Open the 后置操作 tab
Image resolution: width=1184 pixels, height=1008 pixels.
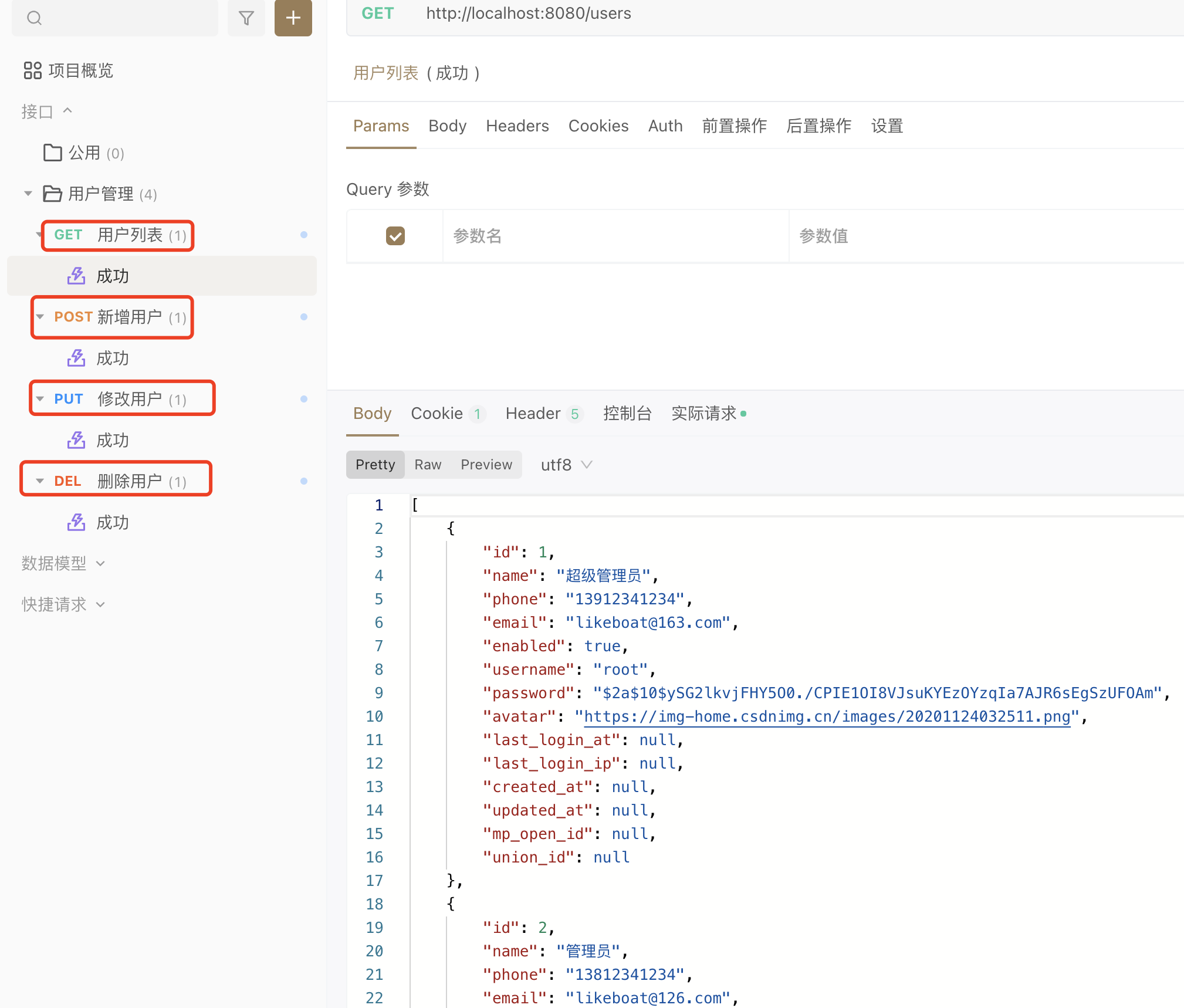pyautogui.click(x=819, y=126)
